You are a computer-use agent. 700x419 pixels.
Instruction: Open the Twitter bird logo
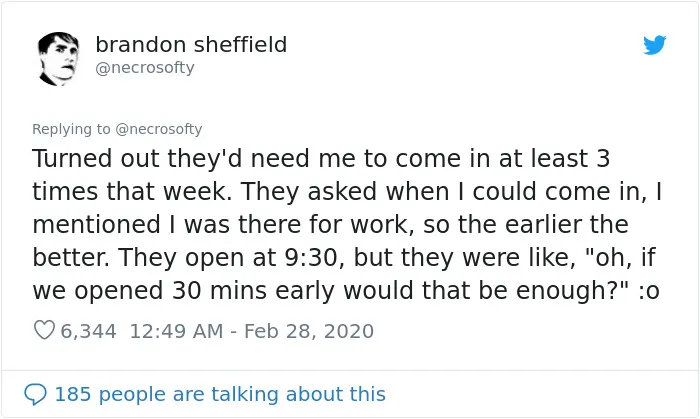pyautogui.click(x=654, y=45)
